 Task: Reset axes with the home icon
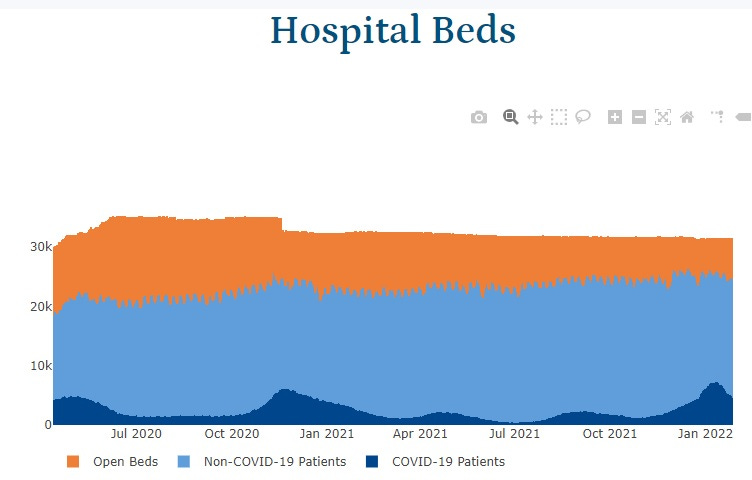tap(687, 117)
